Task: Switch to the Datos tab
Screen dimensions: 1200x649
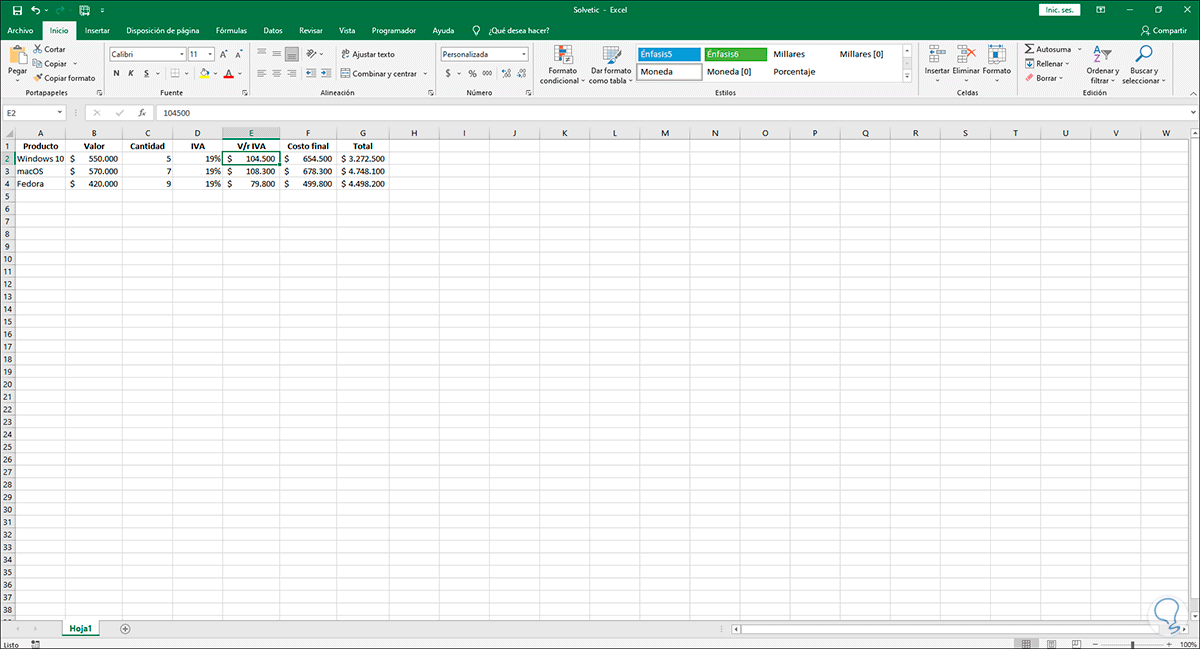Action: pyautogui.click(x=273, y=30)
